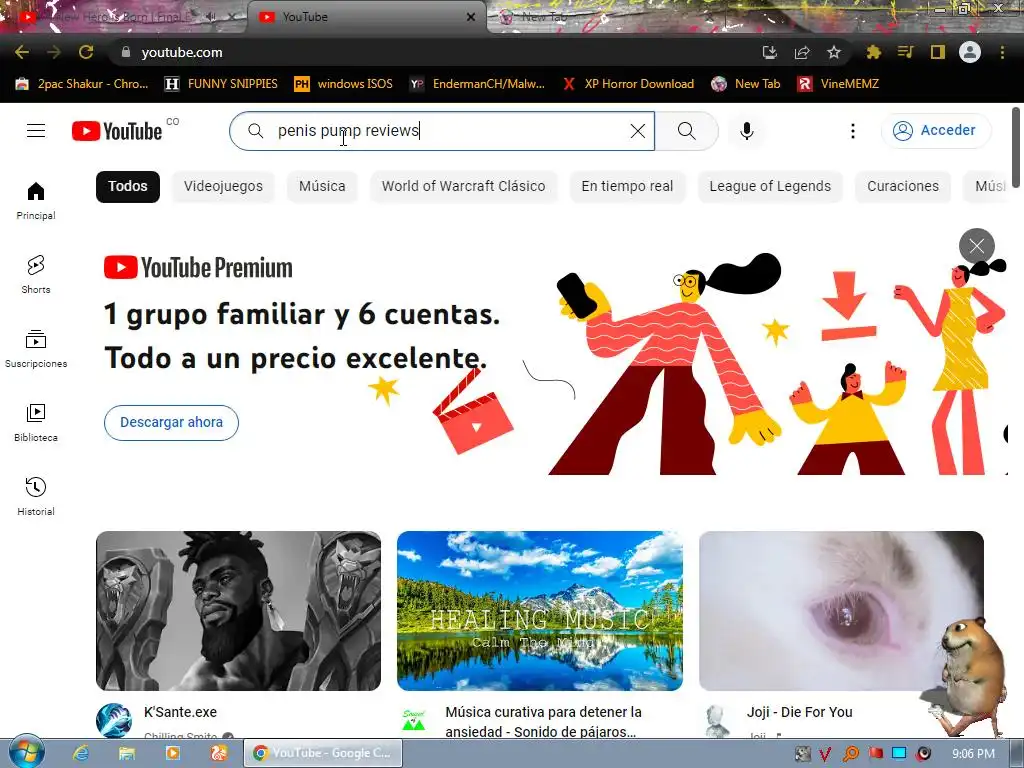The height and width of the screenshot is (768, 1024).
Task: Select the Videojuegos filter chip
Action: (x=223, y=186)
